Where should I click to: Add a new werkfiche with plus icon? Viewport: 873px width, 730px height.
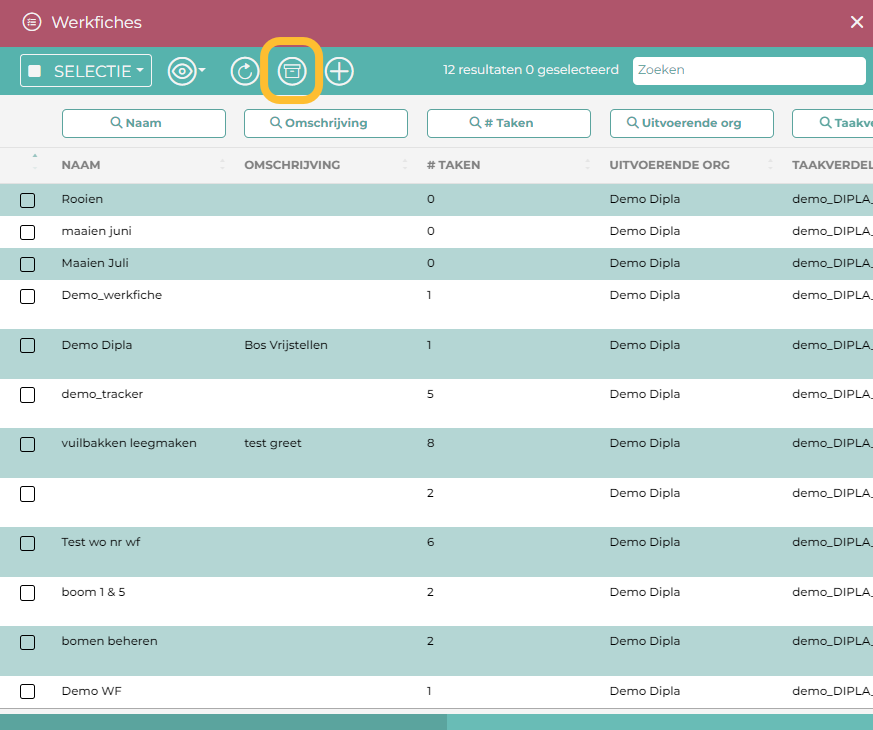pos(340,71)
